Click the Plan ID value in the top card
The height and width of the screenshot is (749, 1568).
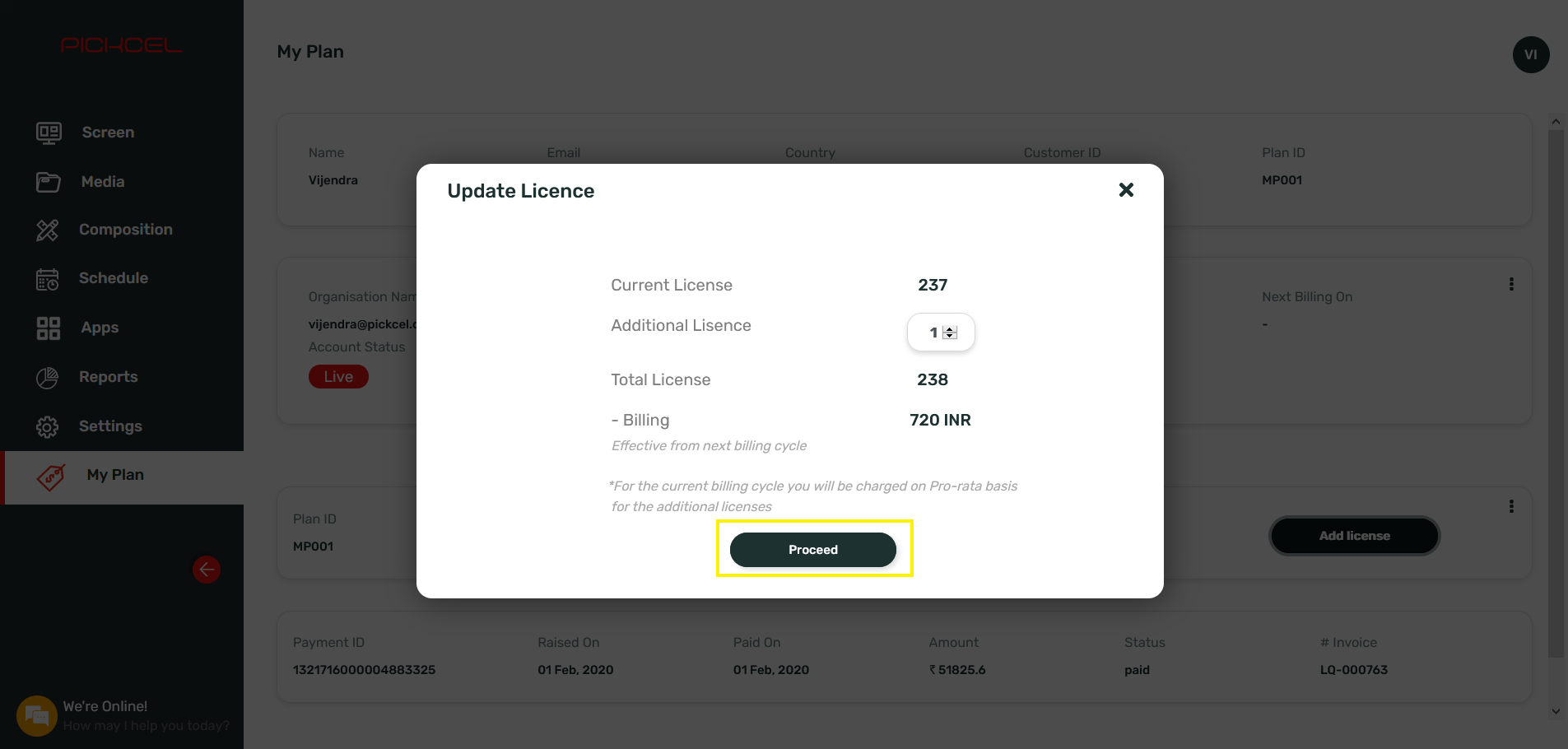pyautogui.click(x=1282, y=180)
